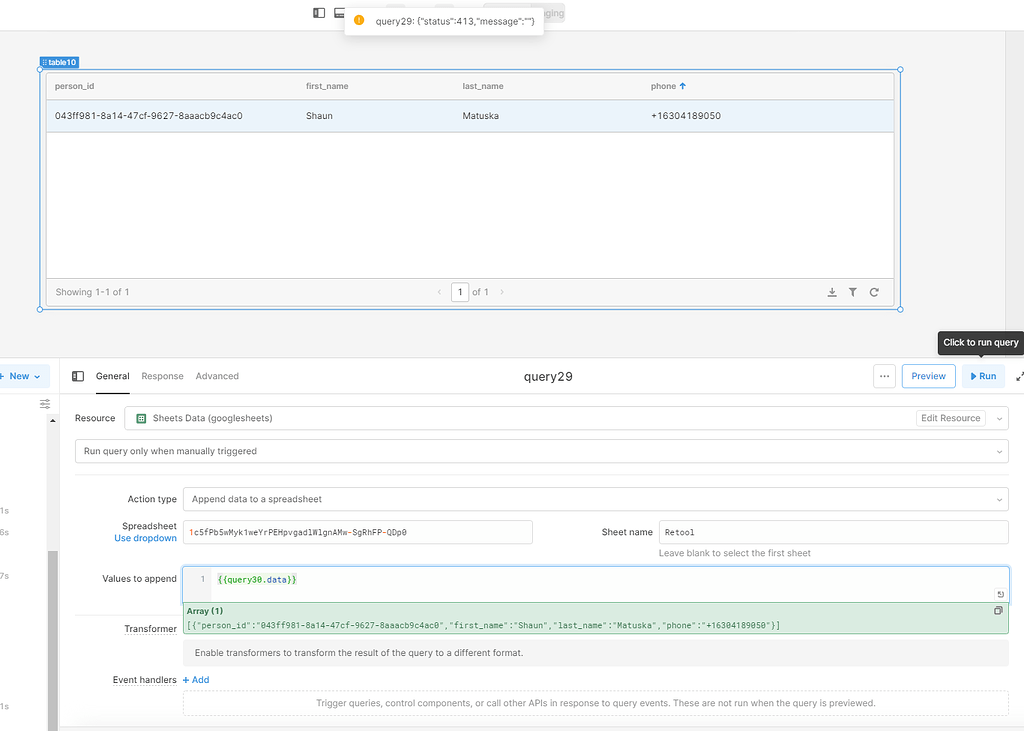
Task: Toggle the bottom debug panel icon
Action: pyautogui.click(x=339, y=12)
